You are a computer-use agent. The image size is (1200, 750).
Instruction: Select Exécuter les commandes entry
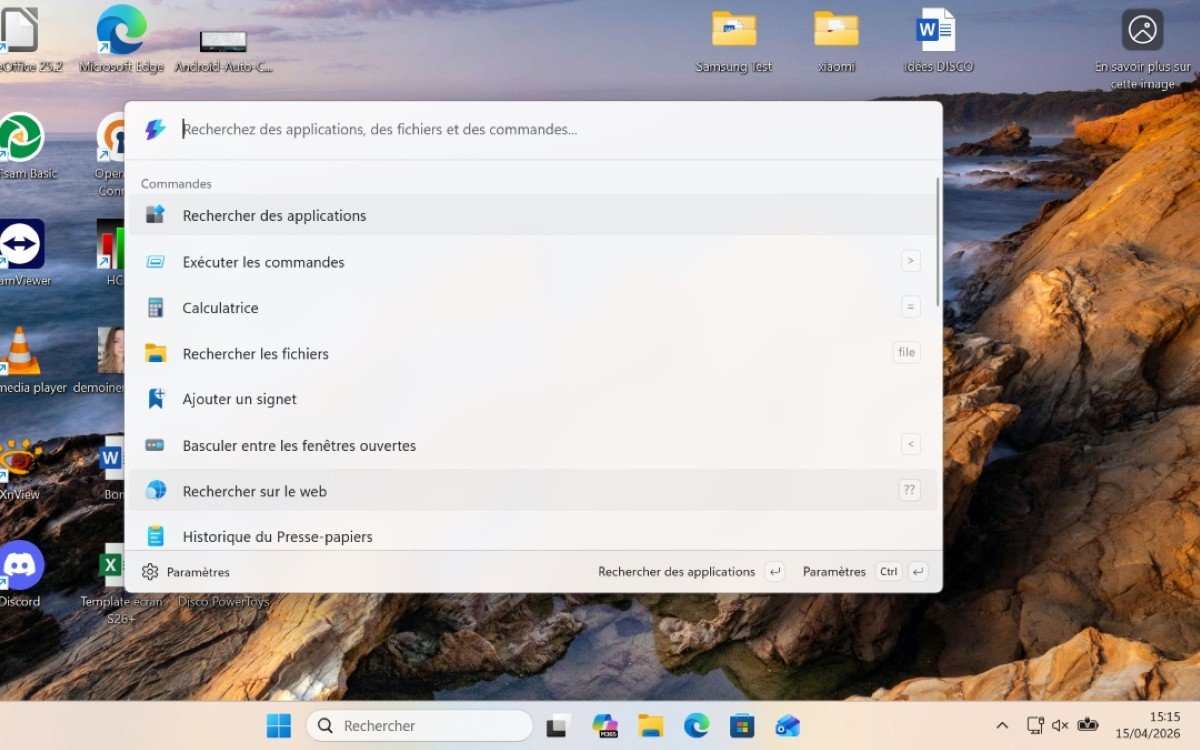pos(263,262)
